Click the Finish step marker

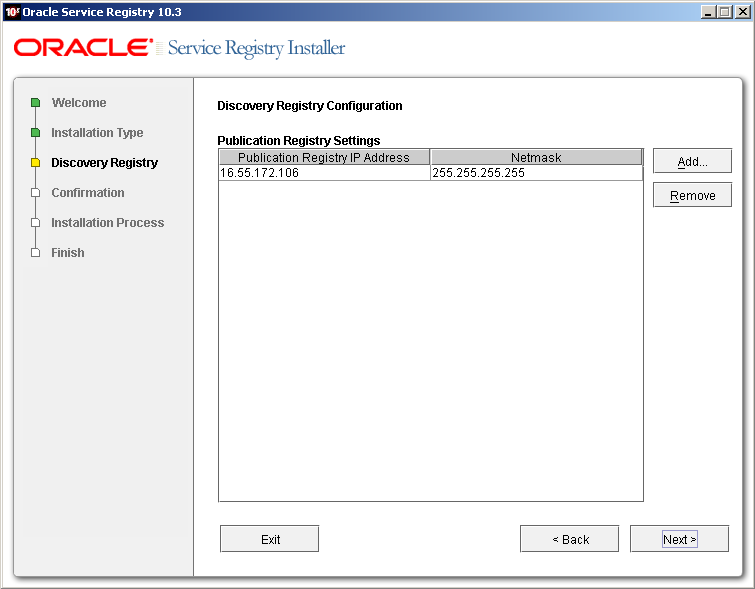coord(35,253)
